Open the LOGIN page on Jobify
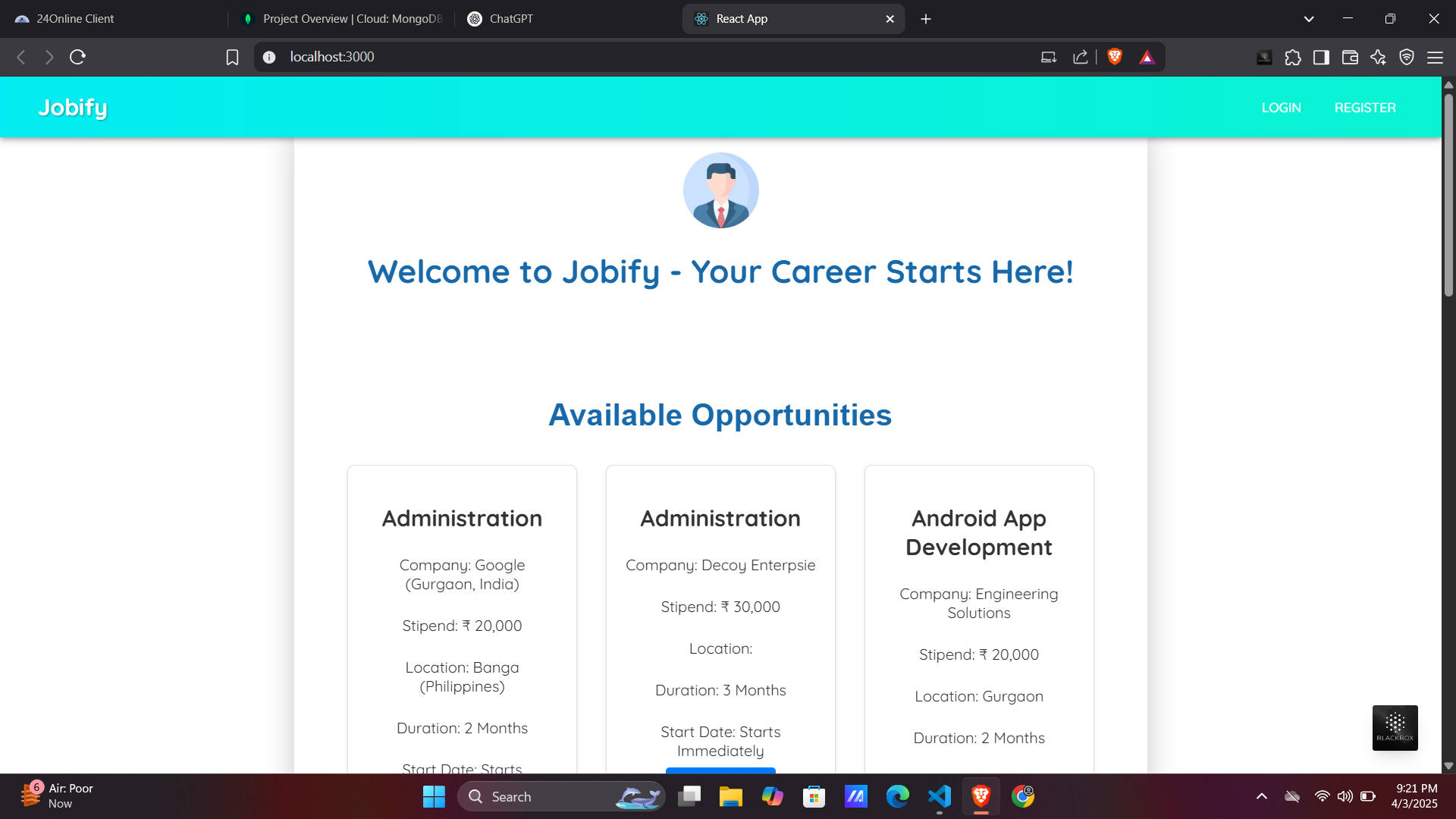 click(1281, 107)
